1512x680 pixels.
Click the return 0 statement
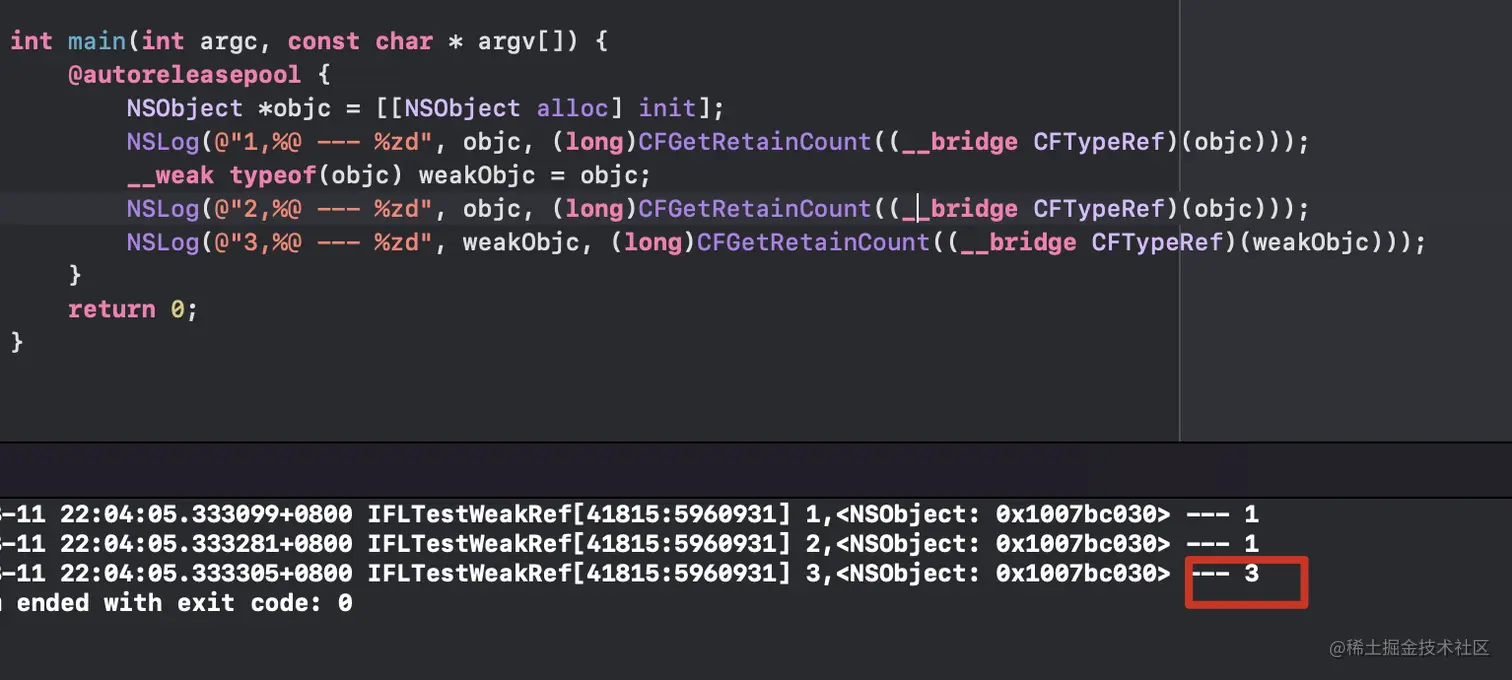tap(133, 309)
